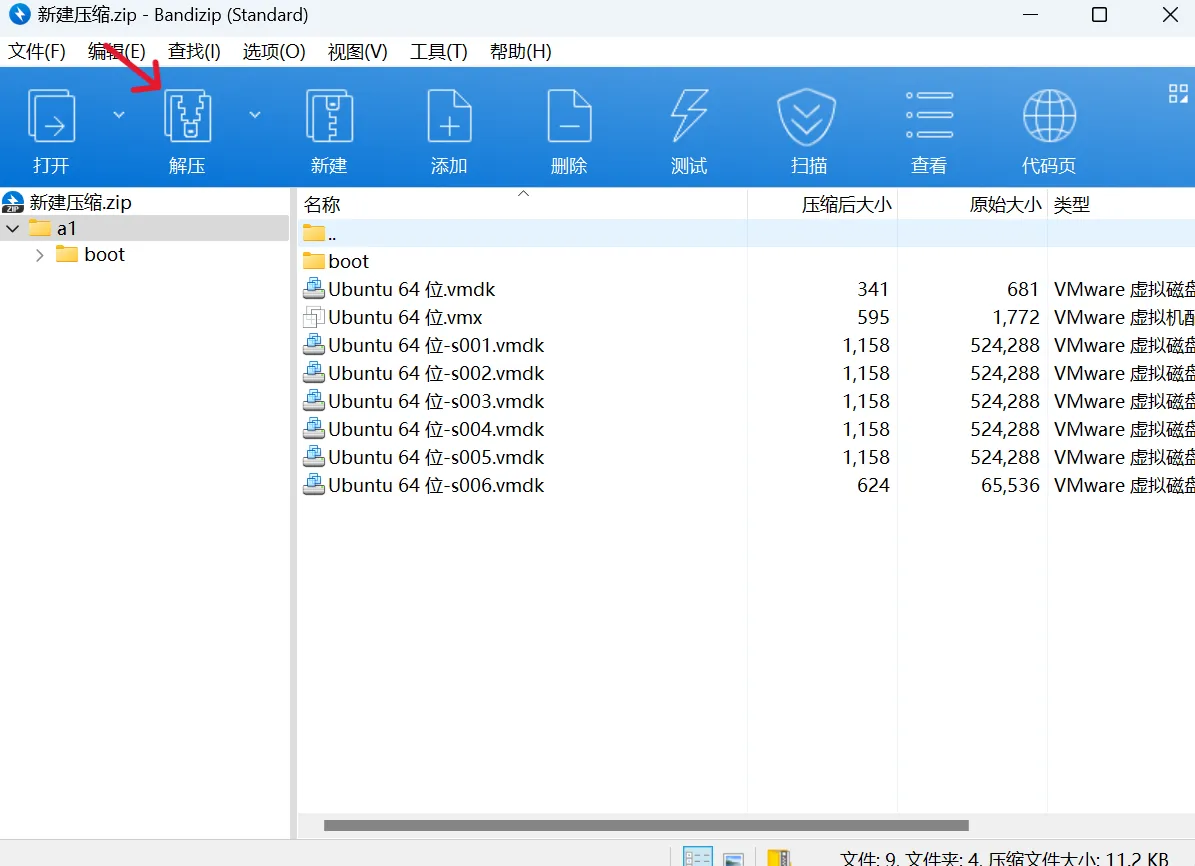The height and width of the screenshot is (866, 1195).
Task: Click the boot folder icon in file list
Action: click(x=313, y=261)
